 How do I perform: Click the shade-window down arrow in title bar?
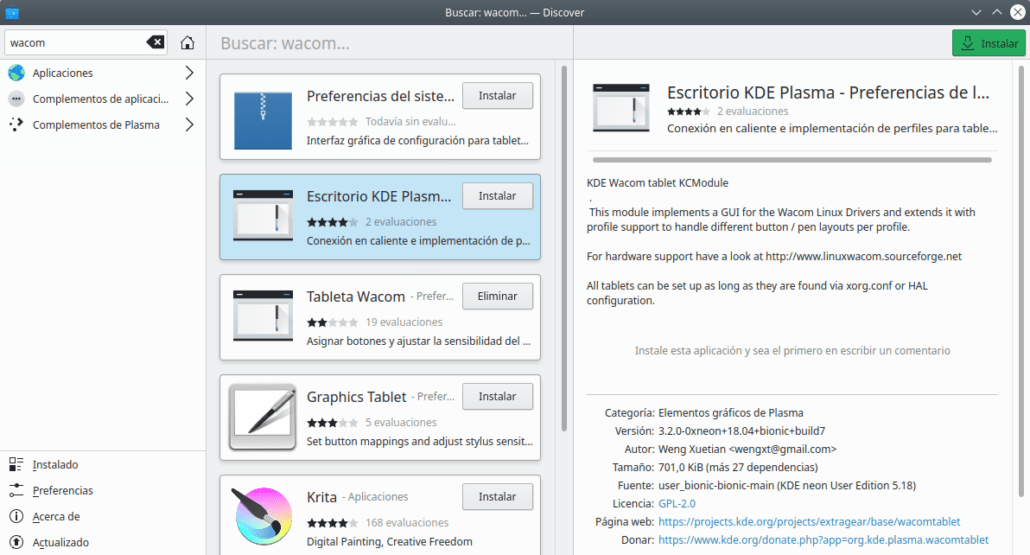(x=976, y=12)
